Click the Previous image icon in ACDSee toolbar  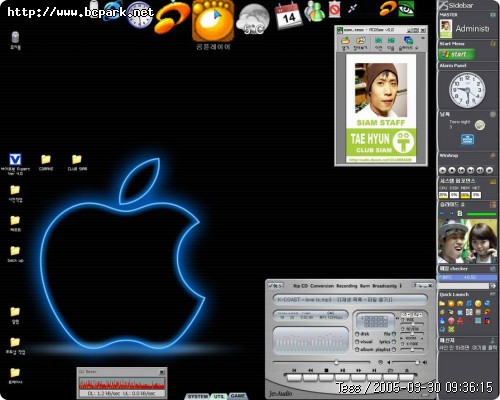379,40
